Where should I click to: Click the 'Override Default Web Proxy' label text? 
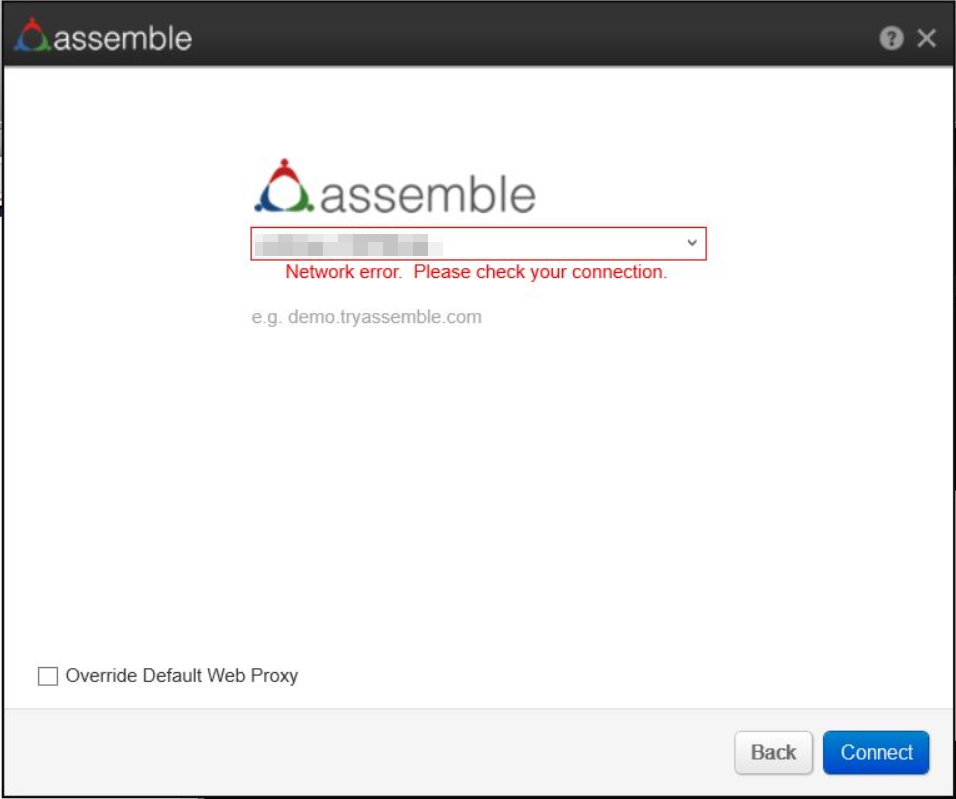[182, 676]
